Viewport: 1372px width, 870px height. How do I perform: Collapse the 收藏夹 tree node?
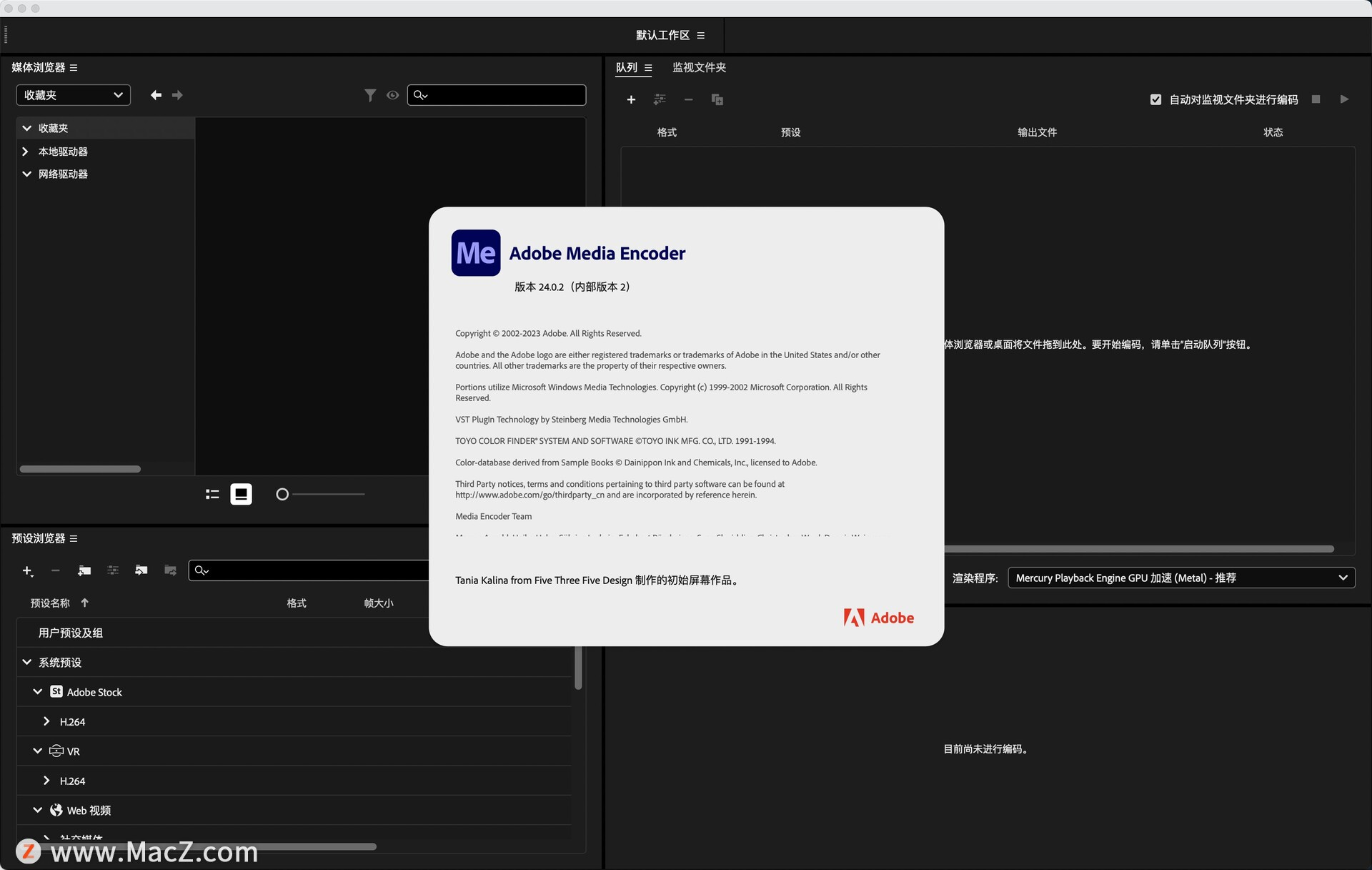pyautogui.click(x=26, y=128)
